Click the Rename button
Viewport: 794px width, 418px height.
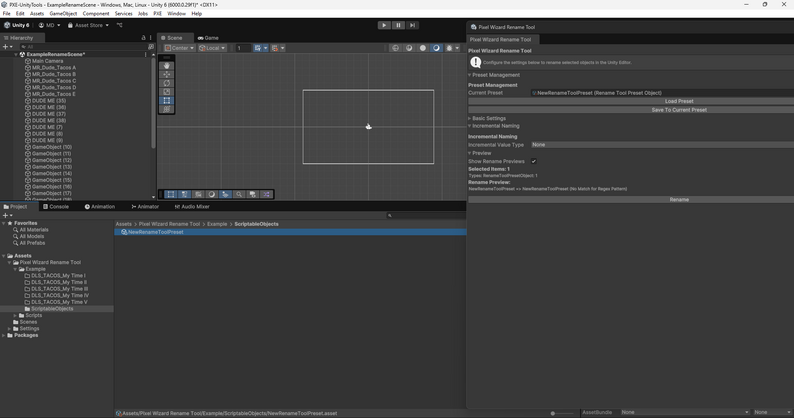[x=679, y=200]
